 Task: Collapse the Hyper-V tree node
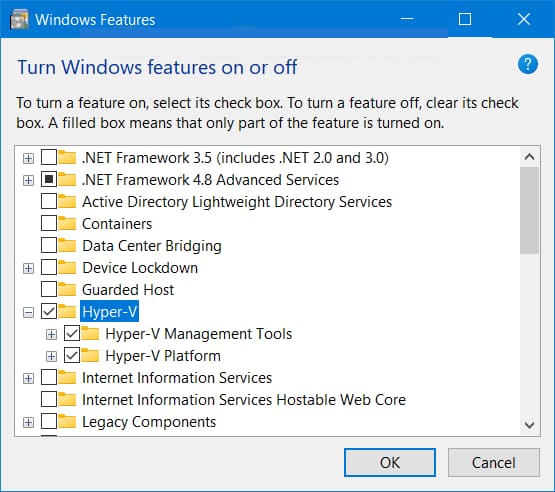(28, 313)
